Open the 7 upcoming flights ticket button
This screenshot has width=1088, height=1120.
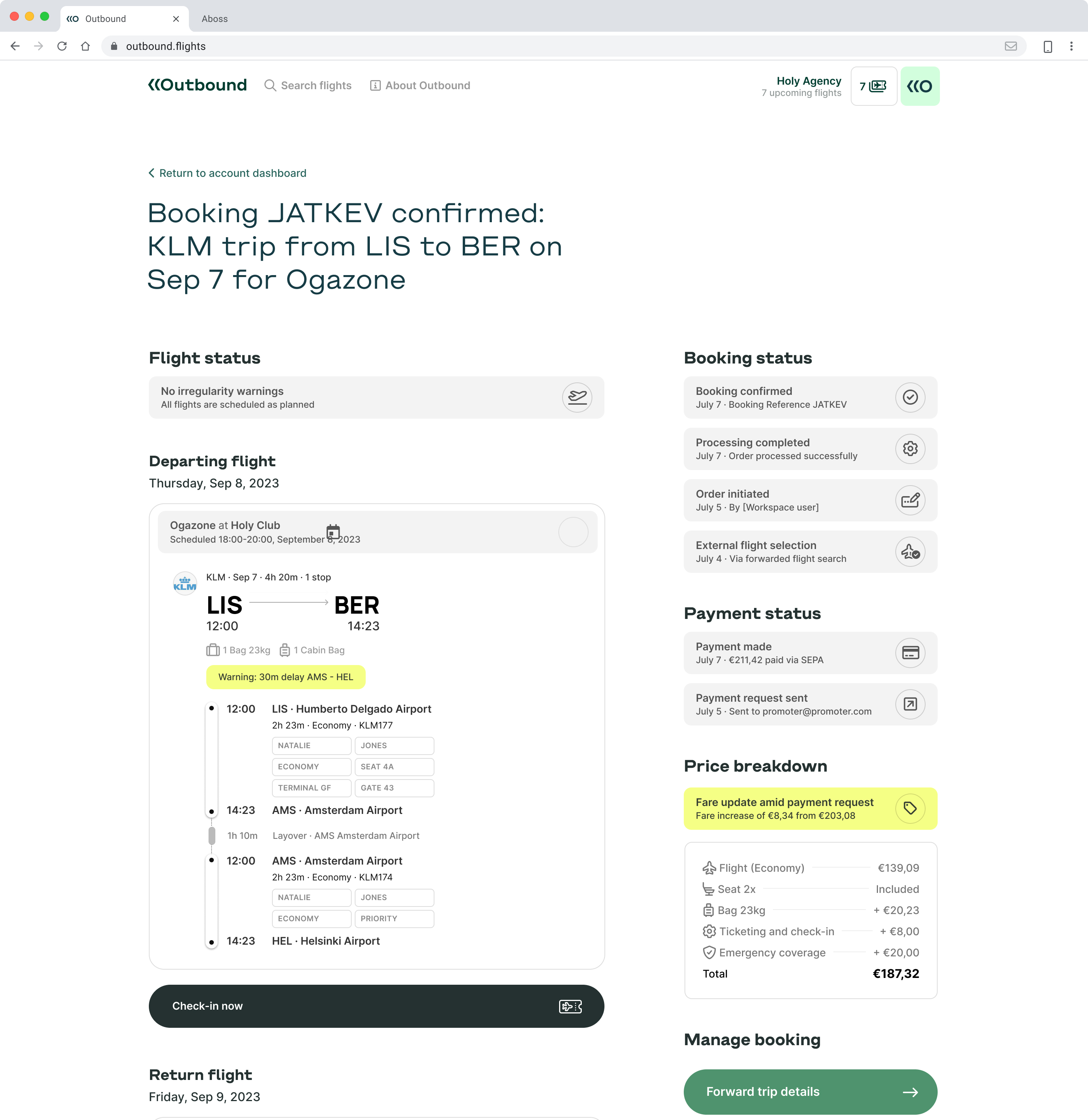874,86
